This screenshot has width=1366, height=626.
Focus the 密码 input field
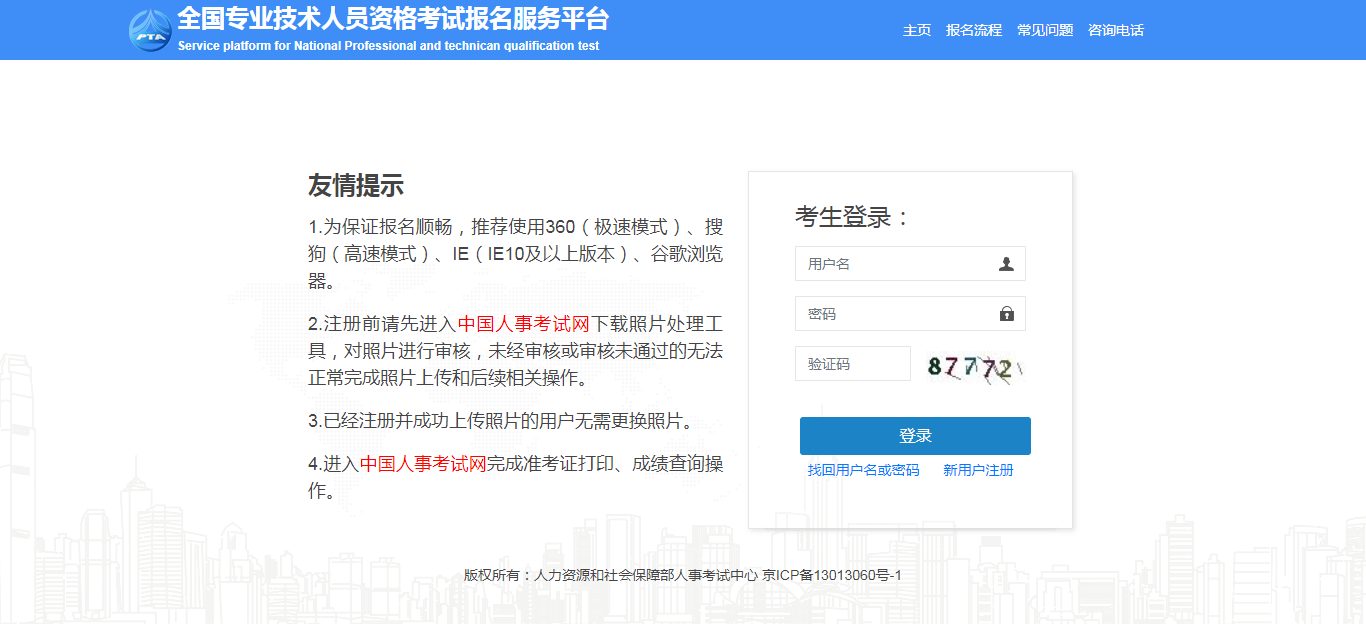(x=910, y=314)
